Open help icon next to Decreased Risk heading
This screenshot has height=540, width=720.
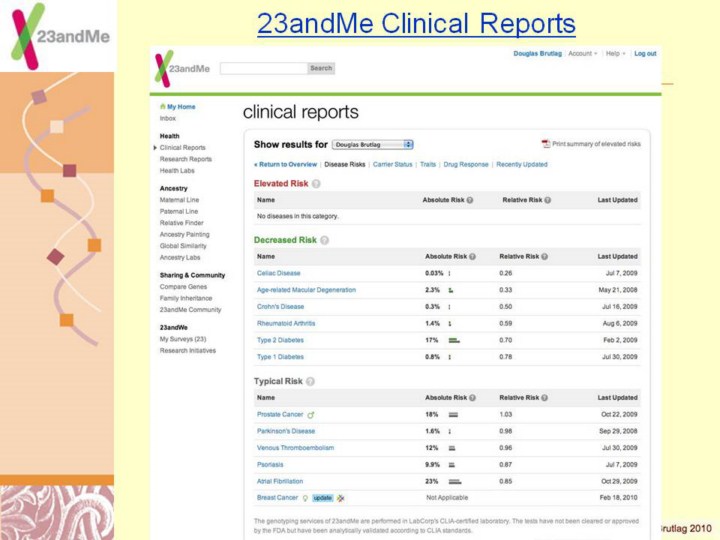[x=324, y=240]
